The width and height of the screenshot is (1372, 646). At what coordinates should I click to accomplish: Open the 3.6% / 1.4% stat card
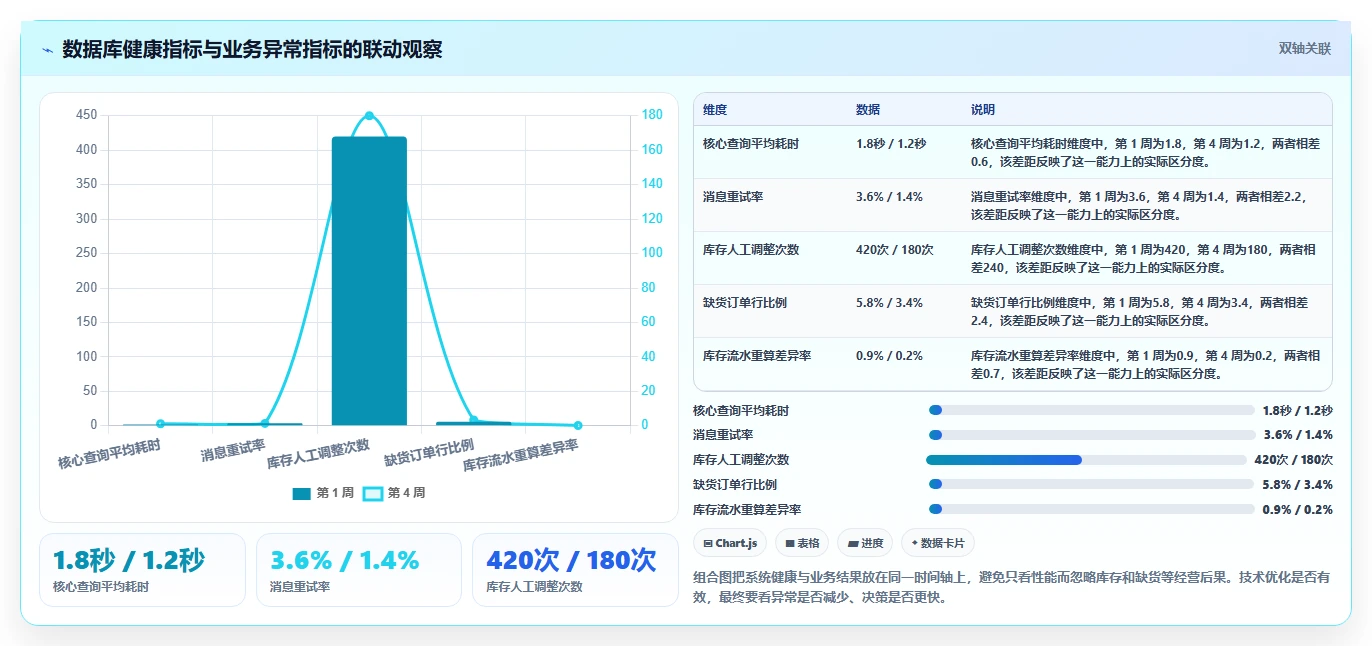pos(359,570)
